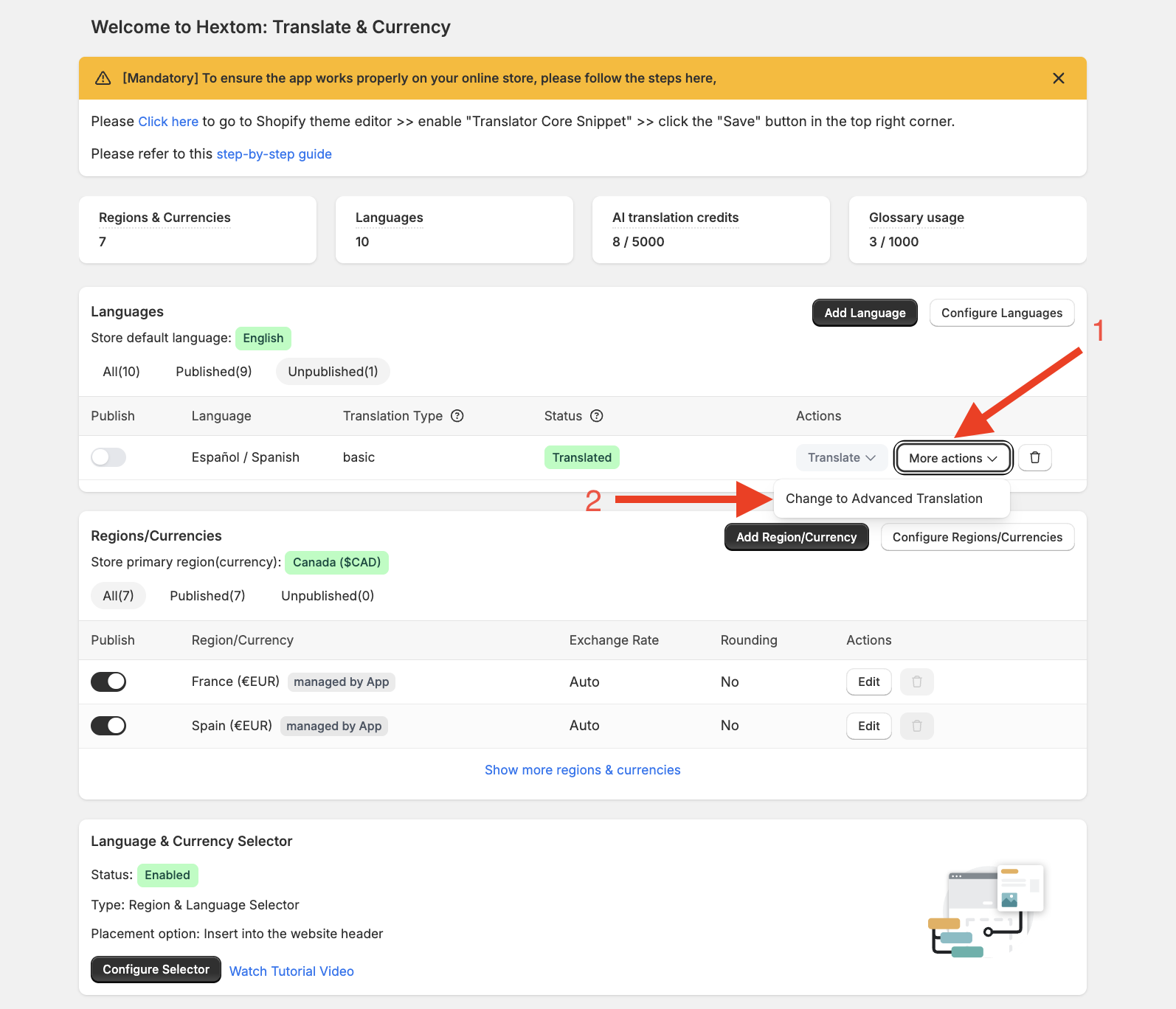The width and height of the screenshot is (1176, 1009).
Task: Open Configure Regions/Currencies
Action: pyautogui.click(x=978, y=537)
